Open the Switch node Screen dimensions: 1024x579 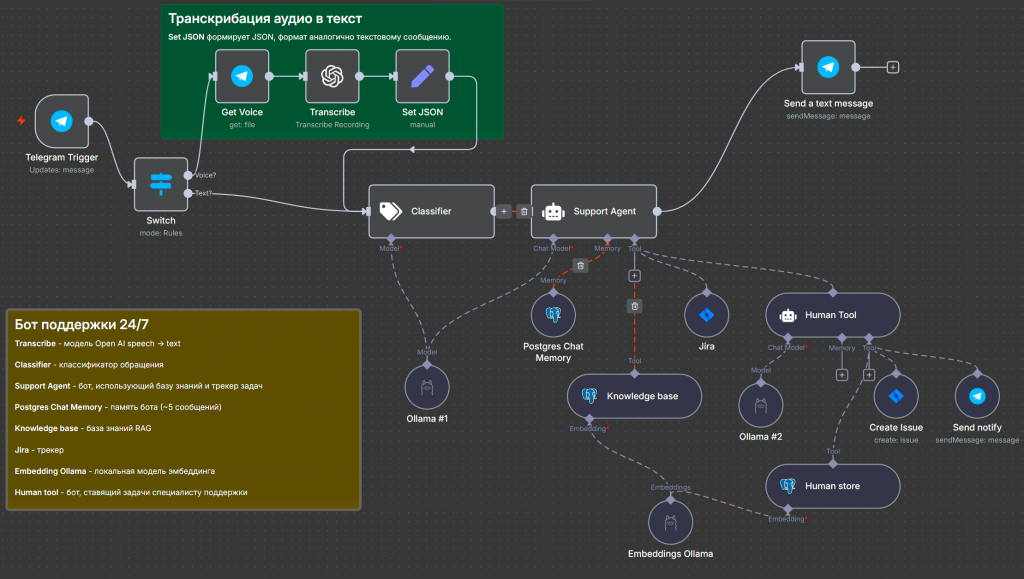(x=161, y=184)
